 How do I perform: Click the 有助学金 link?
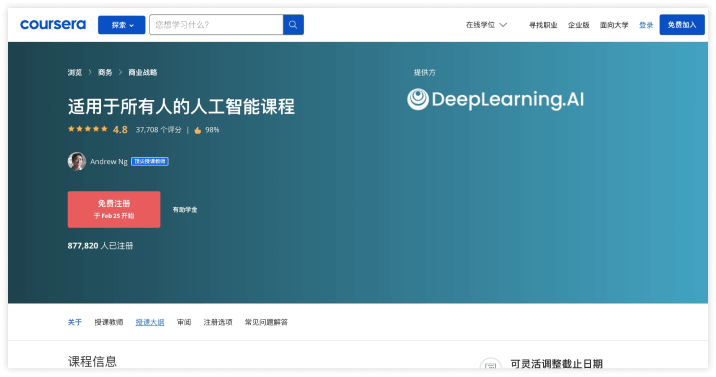click(x=185, y=209)
